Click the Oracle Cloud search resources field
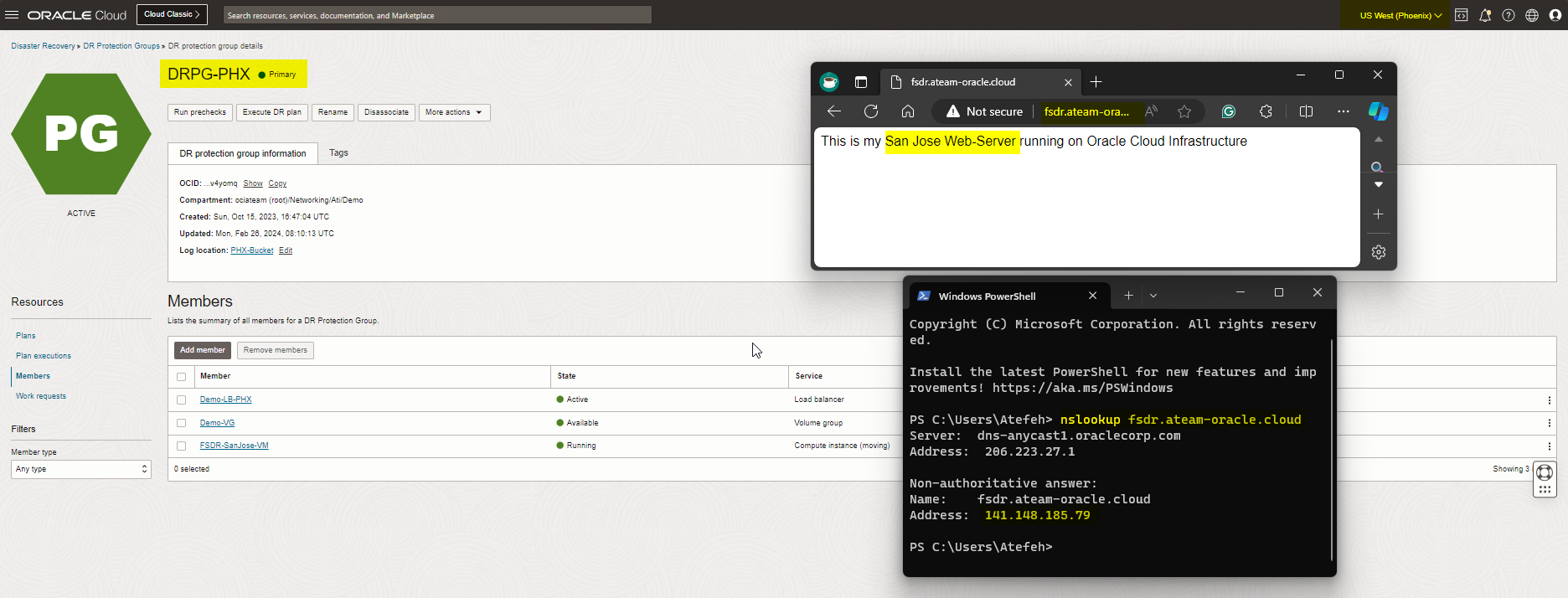The width and height of the screenshot is (1568, 598). [x=437, y=15]
